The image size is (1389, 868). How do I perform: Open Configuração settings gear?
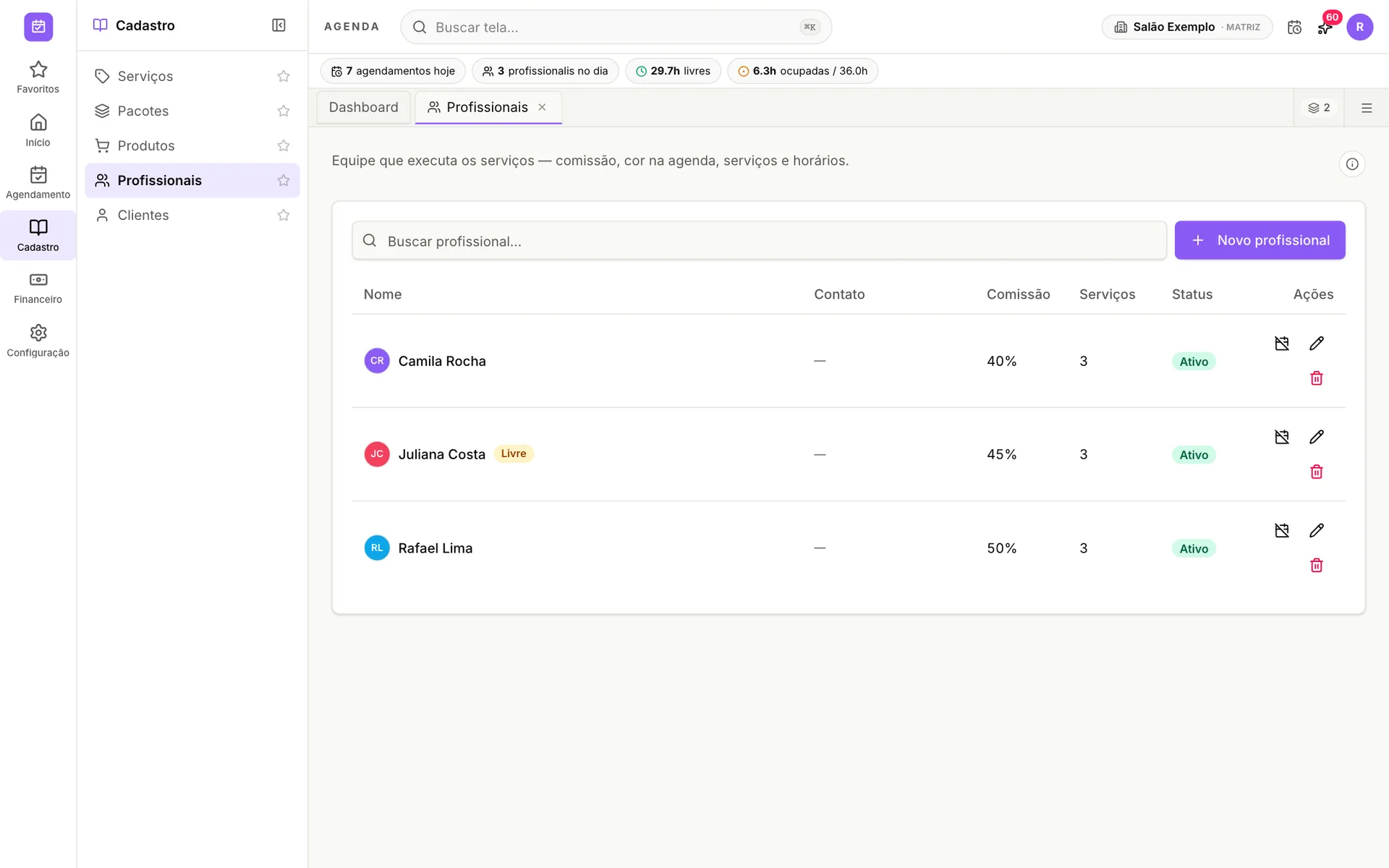(38, 341)
